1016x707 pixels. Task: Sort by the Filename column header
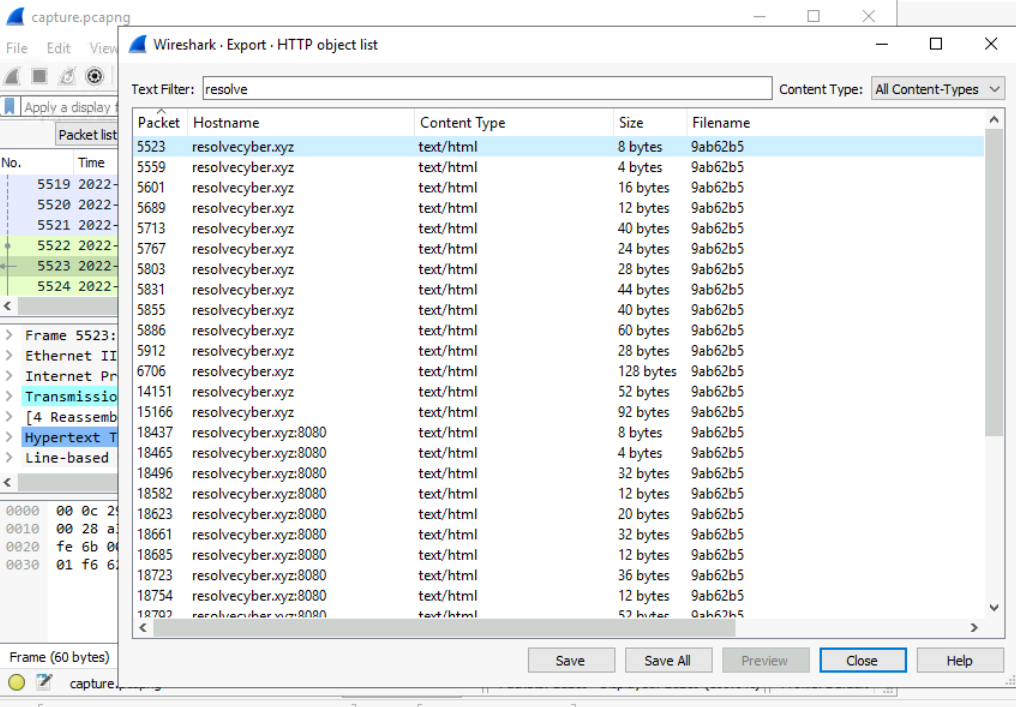[x=835, y=122]
